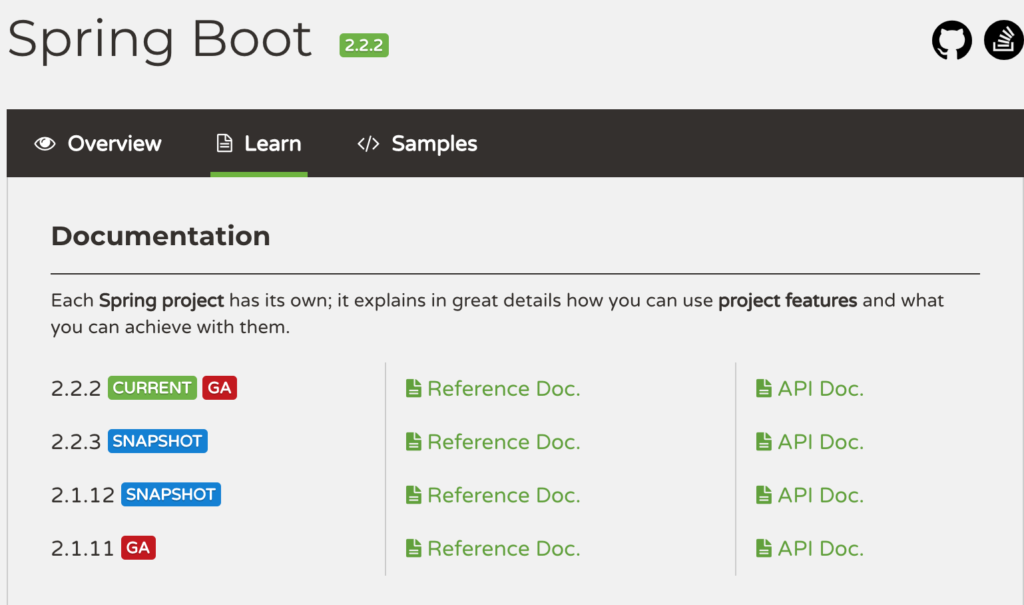Click the 2.1.11 Reference Doc file icon
Screen dimensions: 1024x605
click(x=413, y=548)
